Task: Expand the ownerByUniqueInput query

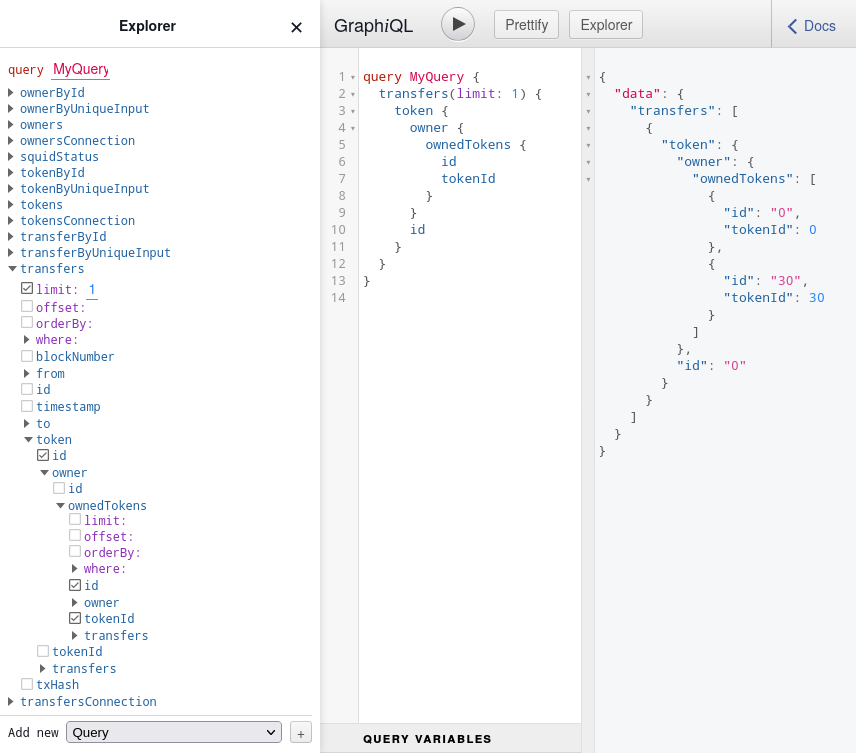Action: (x=10, y=108)
